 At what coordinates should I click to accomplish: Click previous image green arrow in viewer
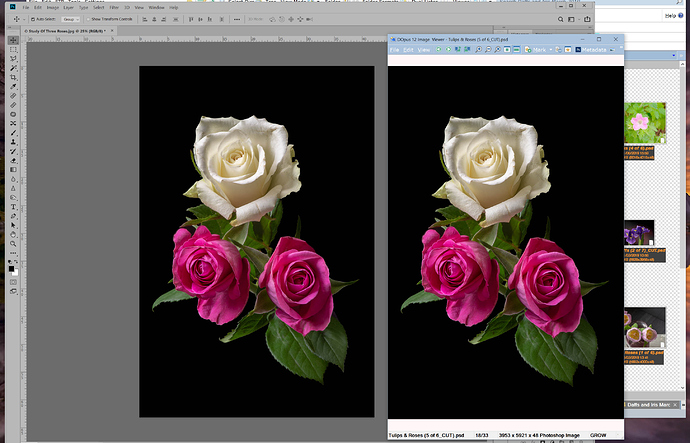[439, 49]
